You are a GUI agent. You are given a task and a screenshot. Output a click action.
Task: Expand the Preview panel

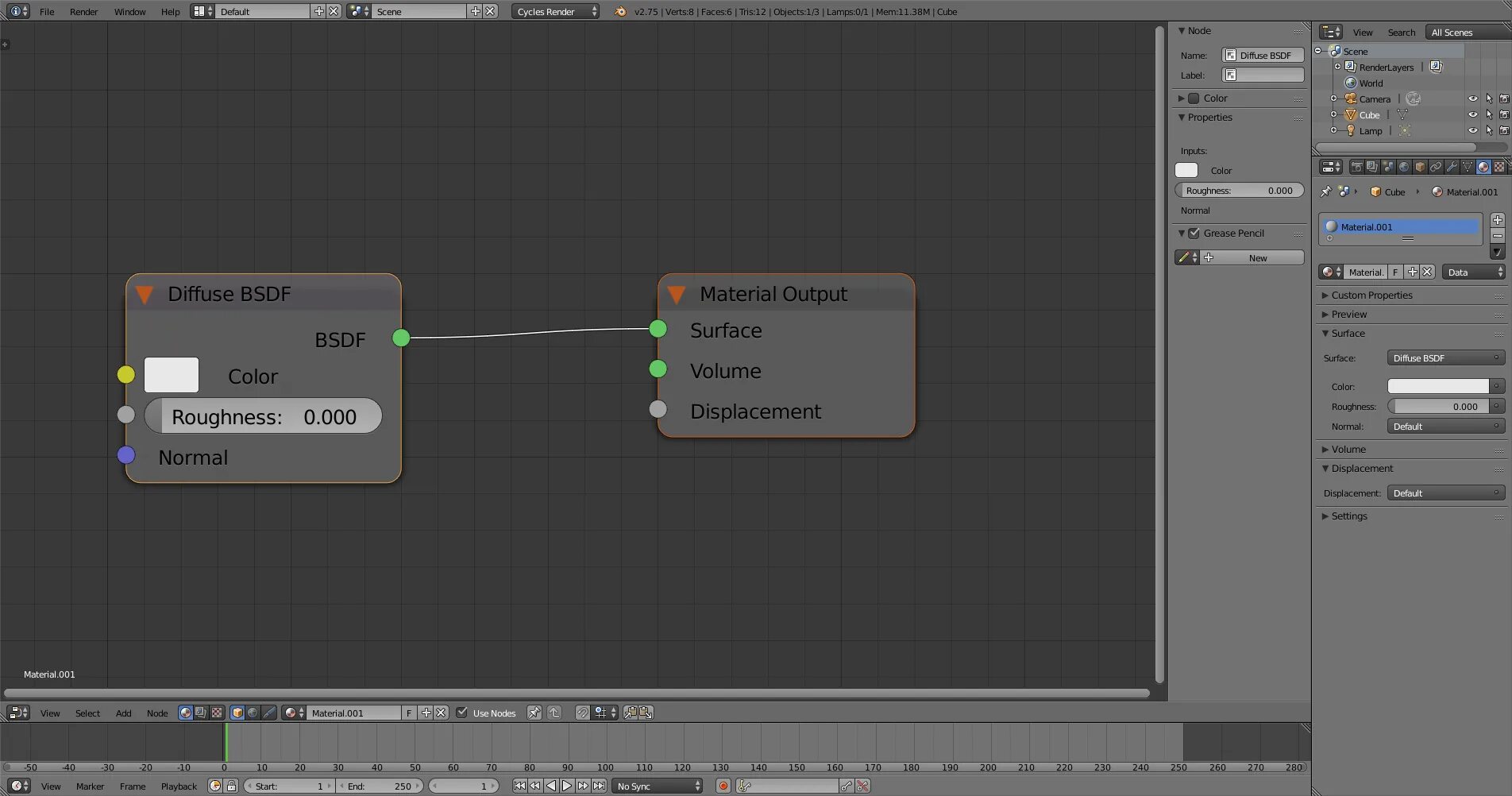coord(1348,314)
